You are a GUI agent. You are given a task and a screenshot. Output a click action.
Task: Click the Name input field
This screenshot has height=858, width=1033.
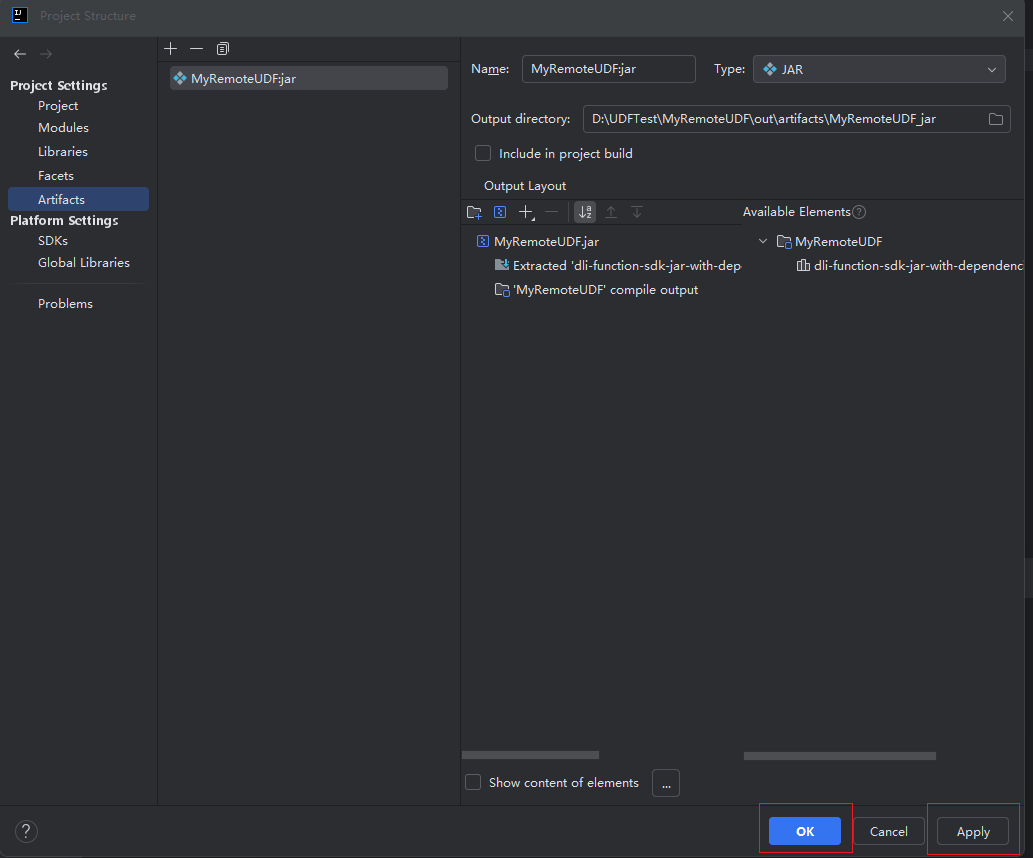click(x=608, y=69)
